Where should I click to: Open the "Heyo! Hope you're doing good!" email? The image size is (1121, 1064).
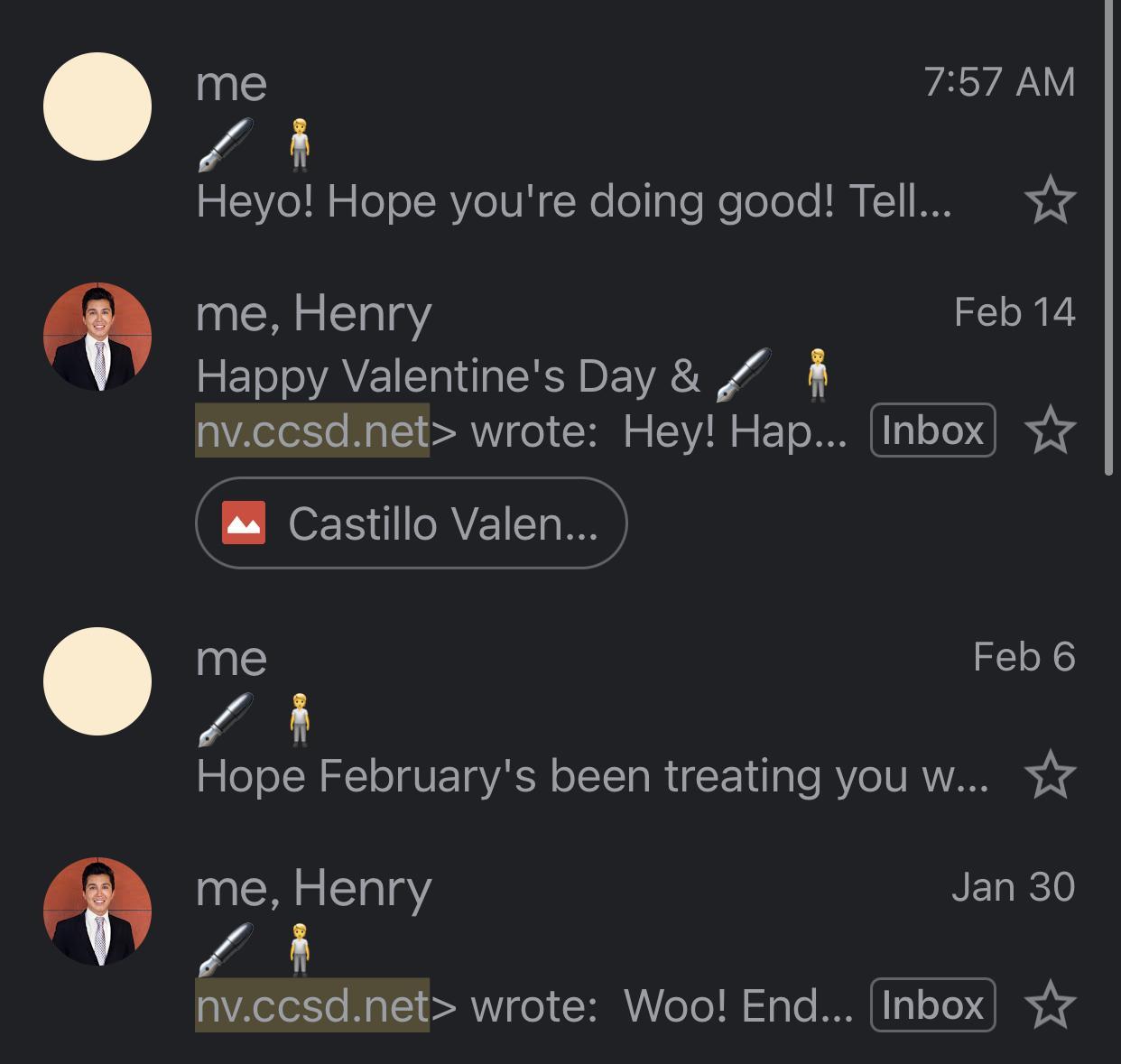(x=573, y=200)
